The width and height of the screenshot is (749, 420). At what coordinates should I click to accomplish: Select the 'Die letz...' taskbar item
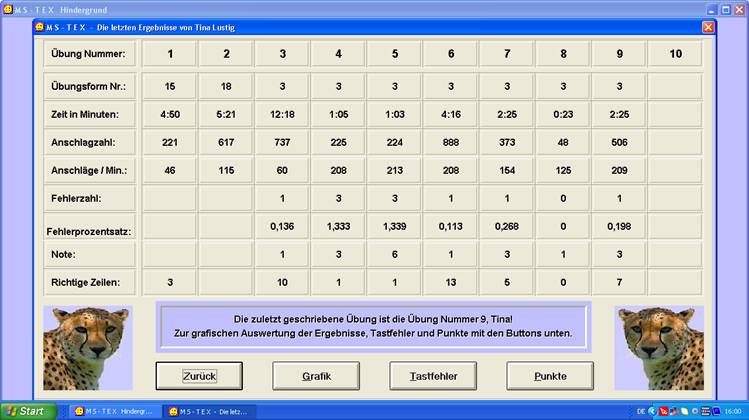(209, 411)
